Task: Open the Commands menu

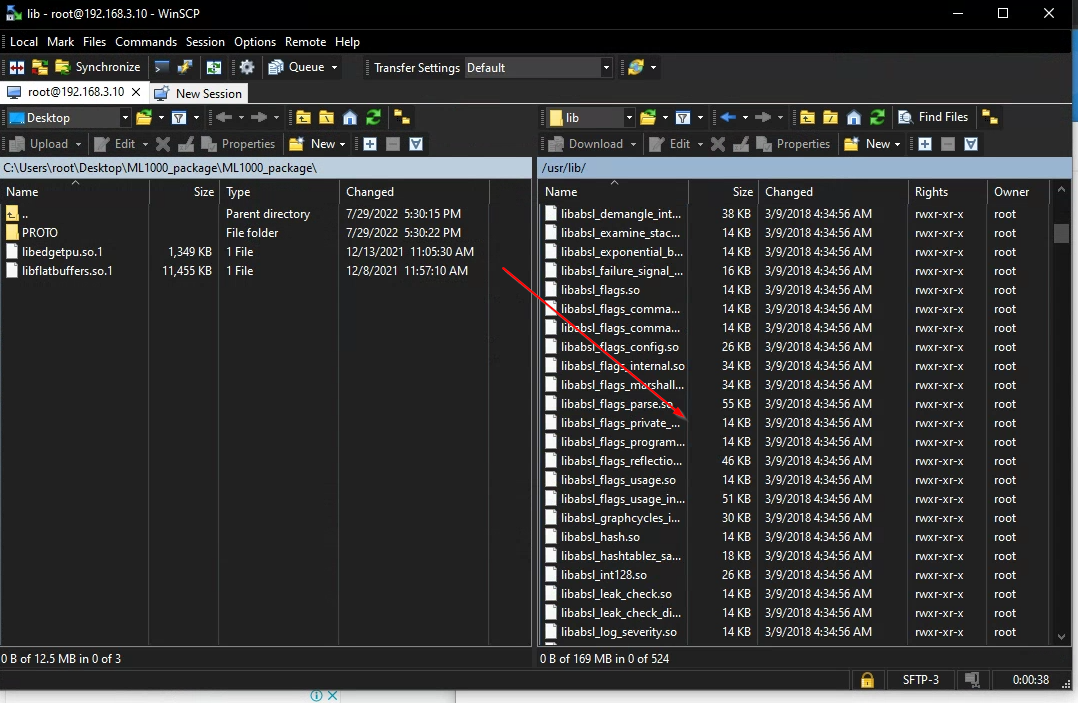Action: pos(146,42)
